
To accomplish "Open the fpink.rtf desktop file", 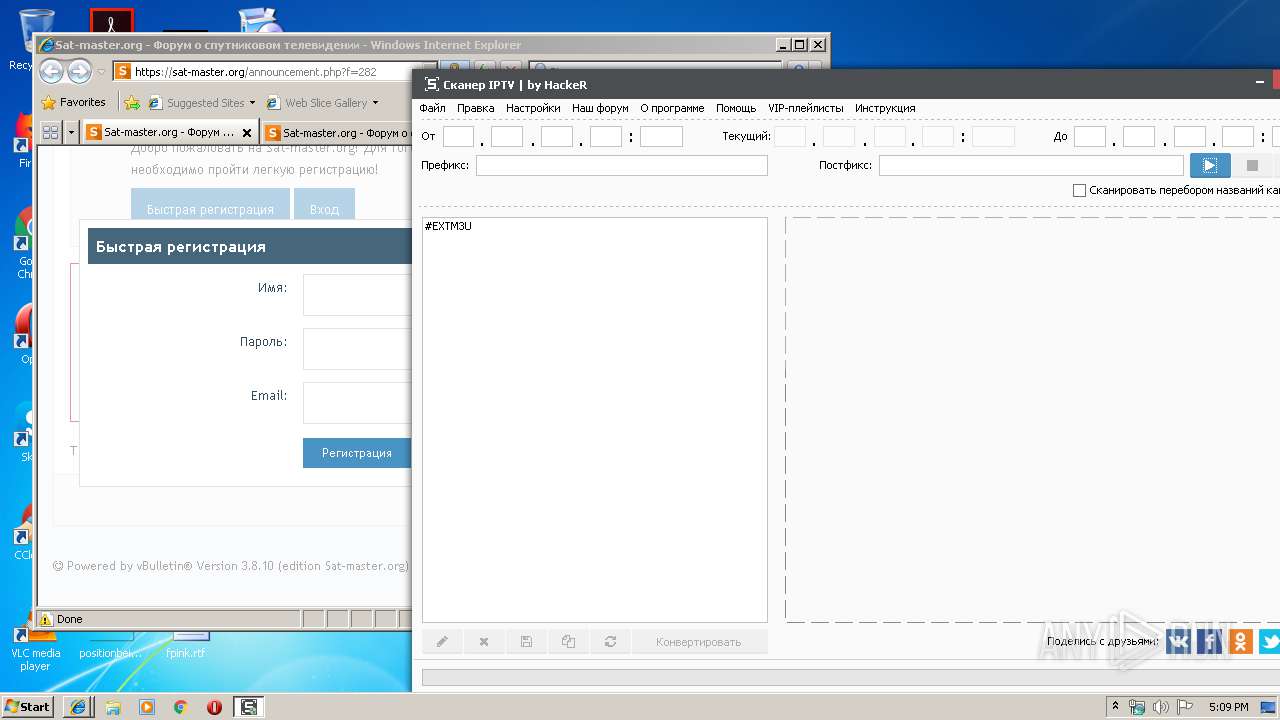I will coord(185,644).
